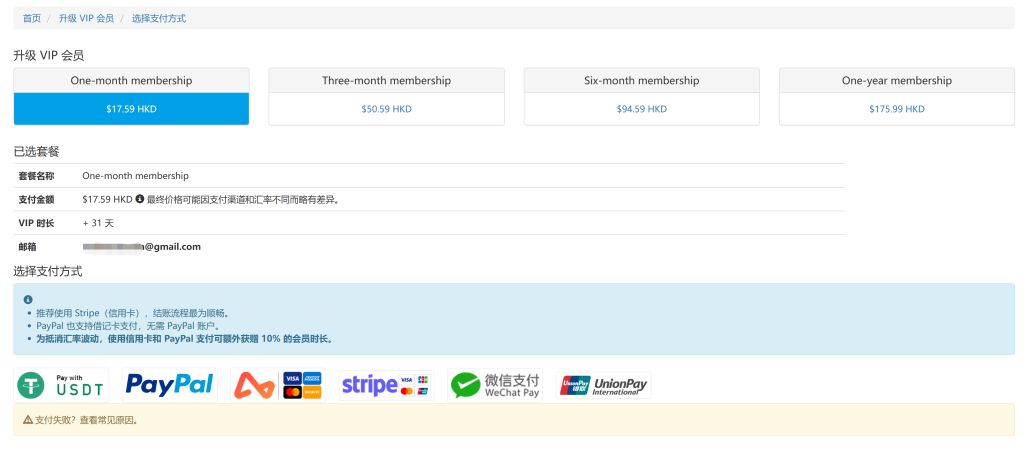Pay with USDT Tether logo
Viewport: 1024px width, 455px height.
pyautogui.click(x=61, y=385)
